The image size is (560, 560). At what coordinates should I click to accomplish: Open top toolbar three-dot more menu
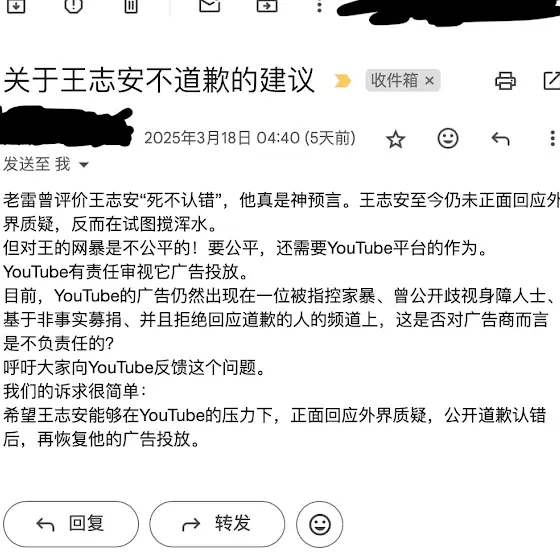pos(319,6)
